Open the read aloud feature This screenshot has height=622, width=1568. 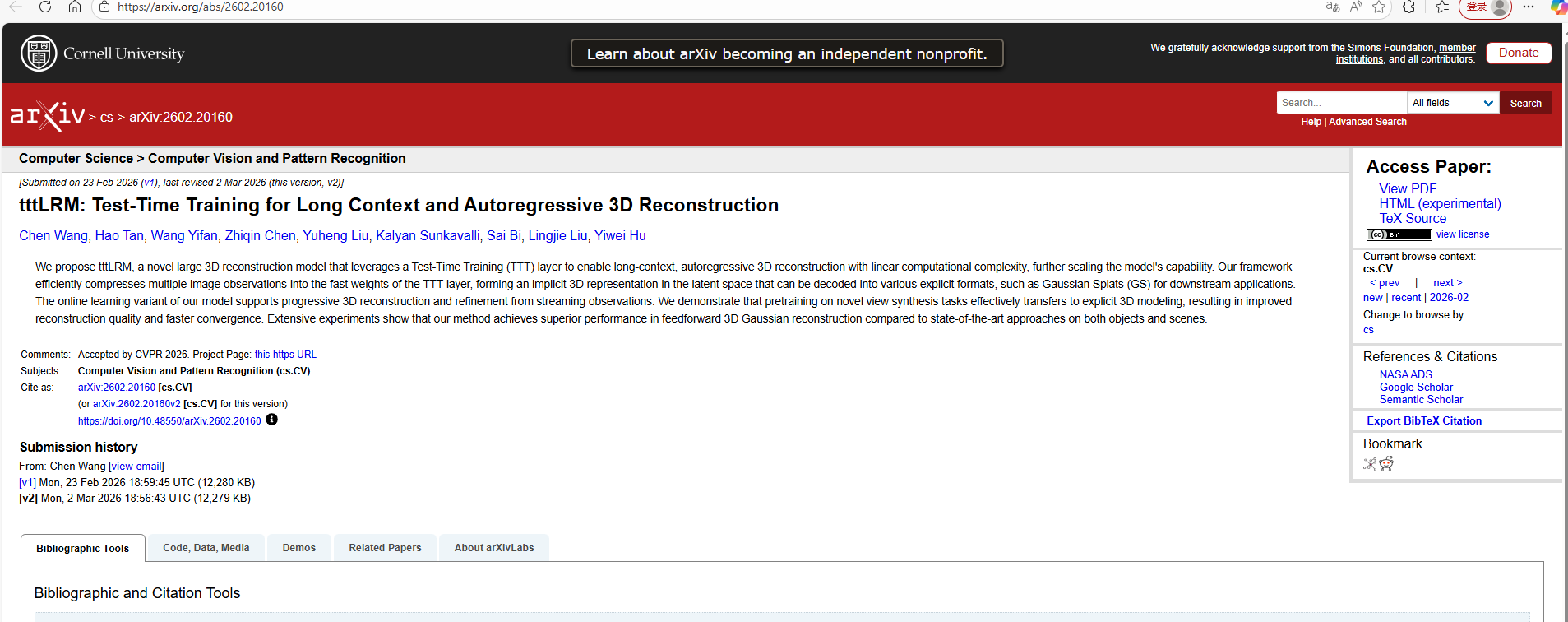1356,7
